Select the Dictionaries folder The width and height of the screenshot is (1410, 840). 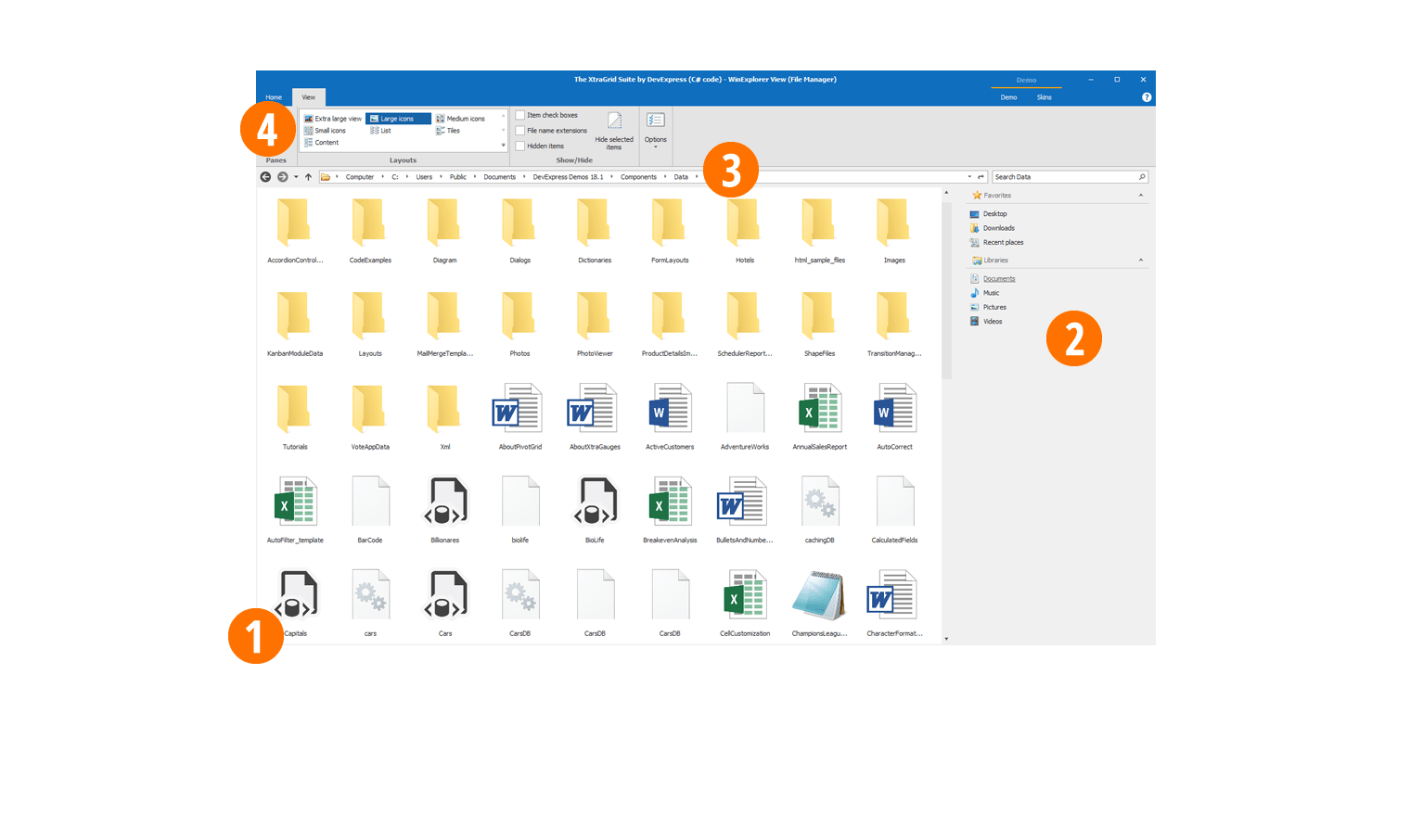click(x=595, y=223)
